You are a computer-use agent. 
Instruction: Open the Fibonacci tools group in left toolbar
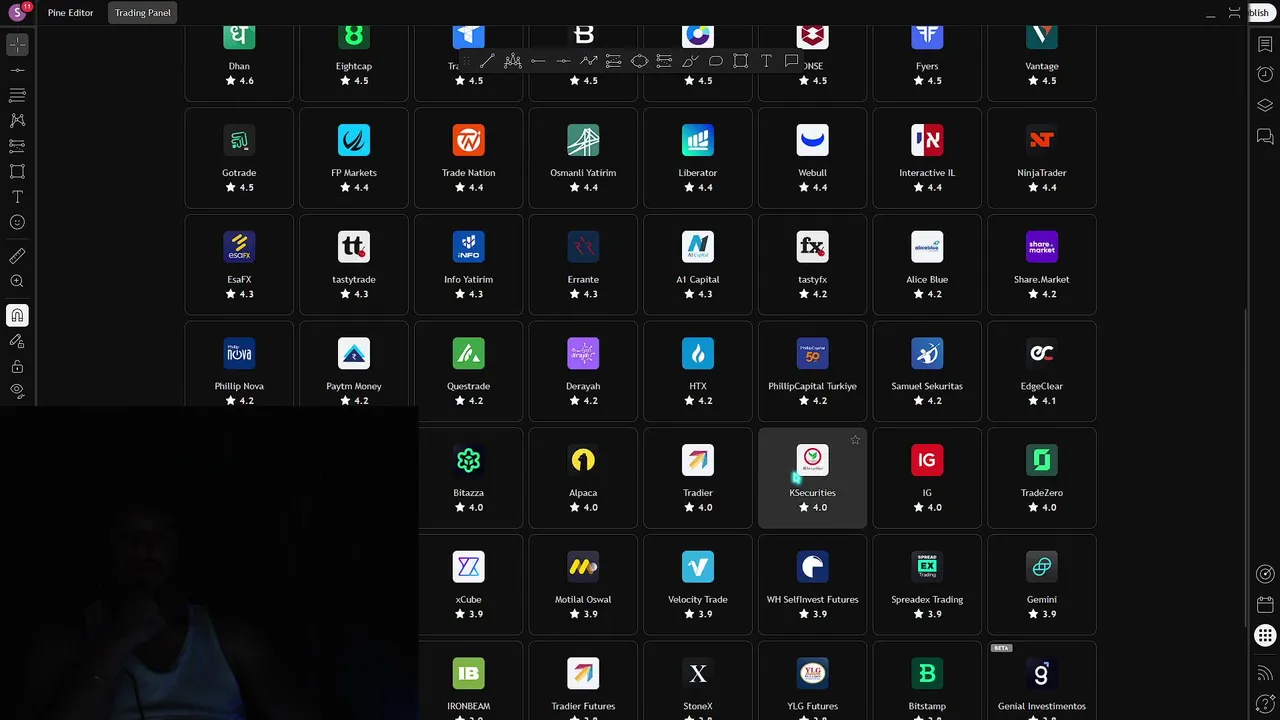(x=17, y=95)
